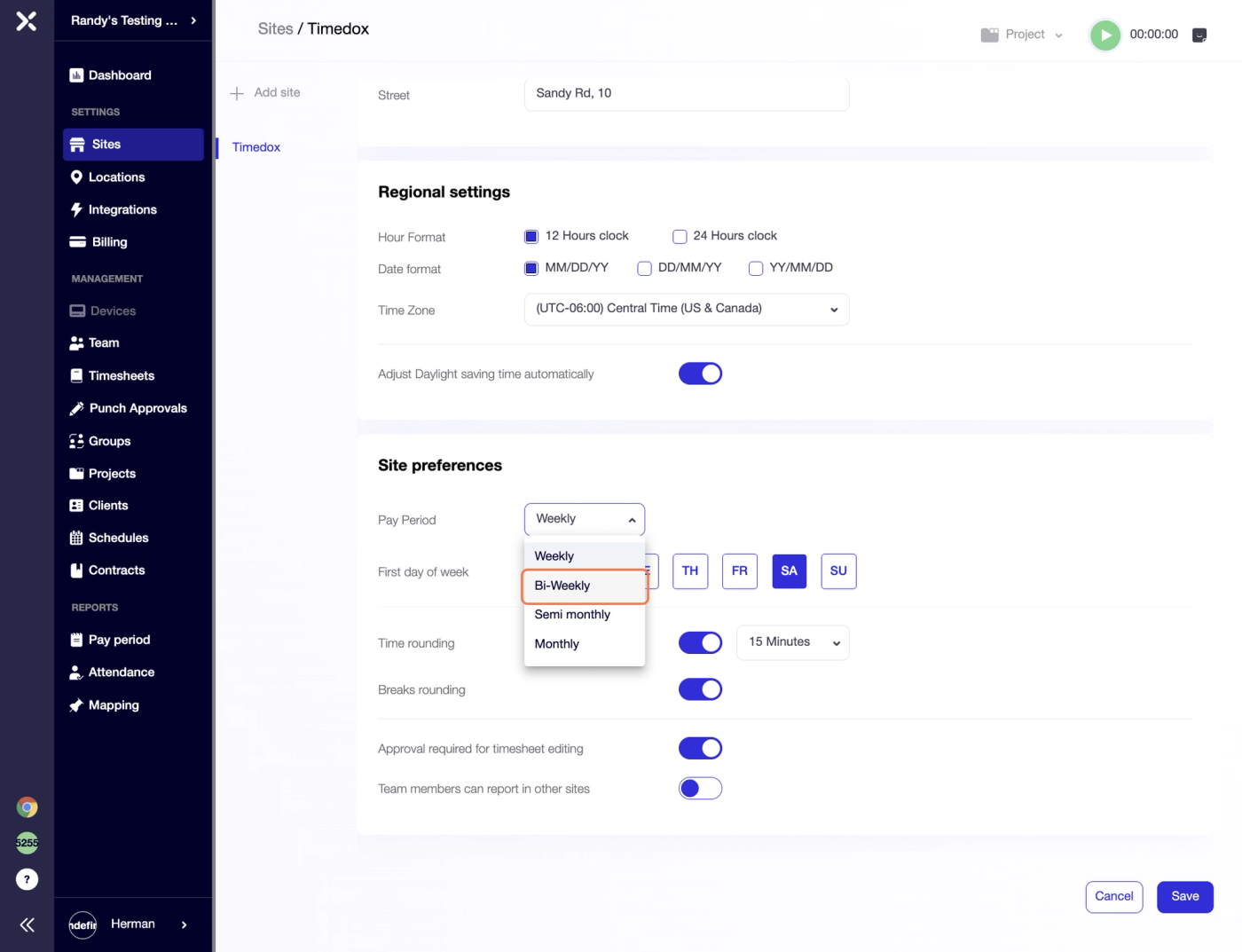
Task: Select Bi-Weekly from the pay period list
Action: tap(585, 586)
